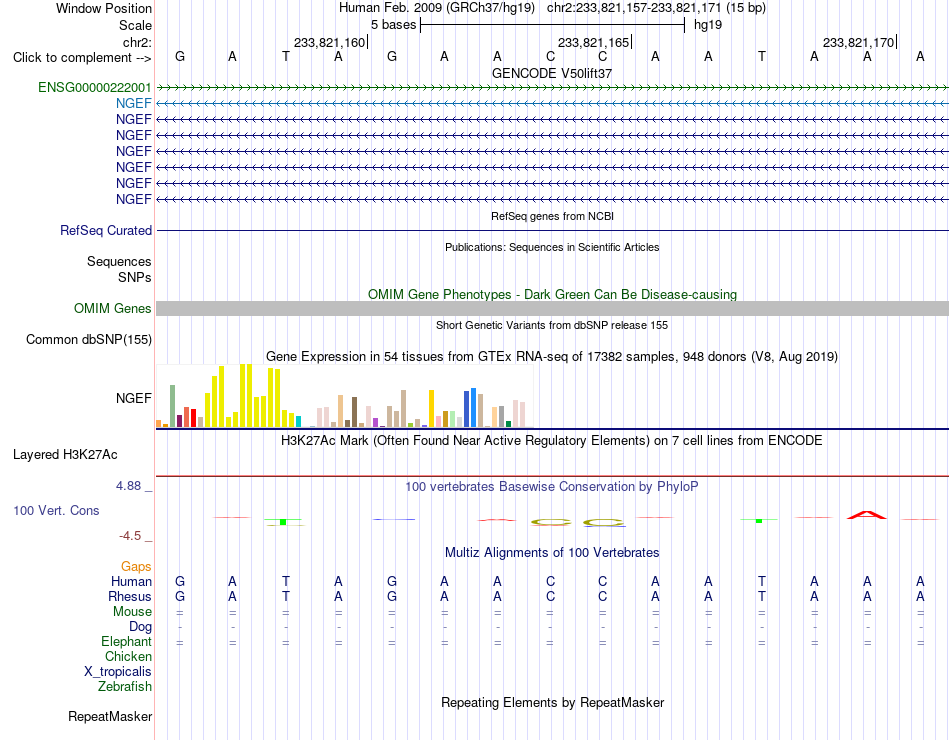Click the 'Click to complement -->' label

click(82, 58)
